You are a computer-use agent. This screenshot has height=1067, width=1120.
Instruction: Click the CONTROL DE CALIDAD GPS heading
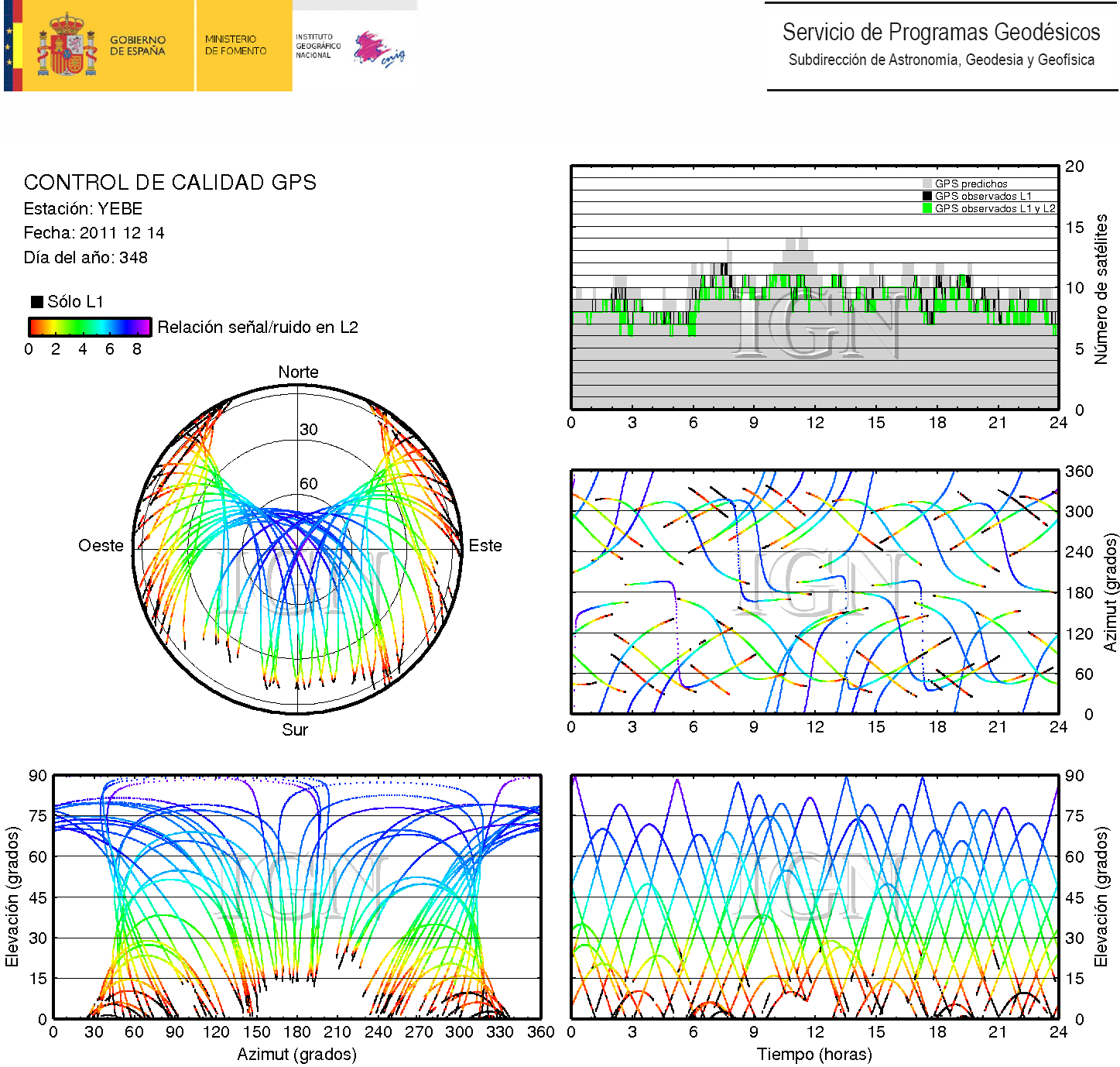(170, 183)
